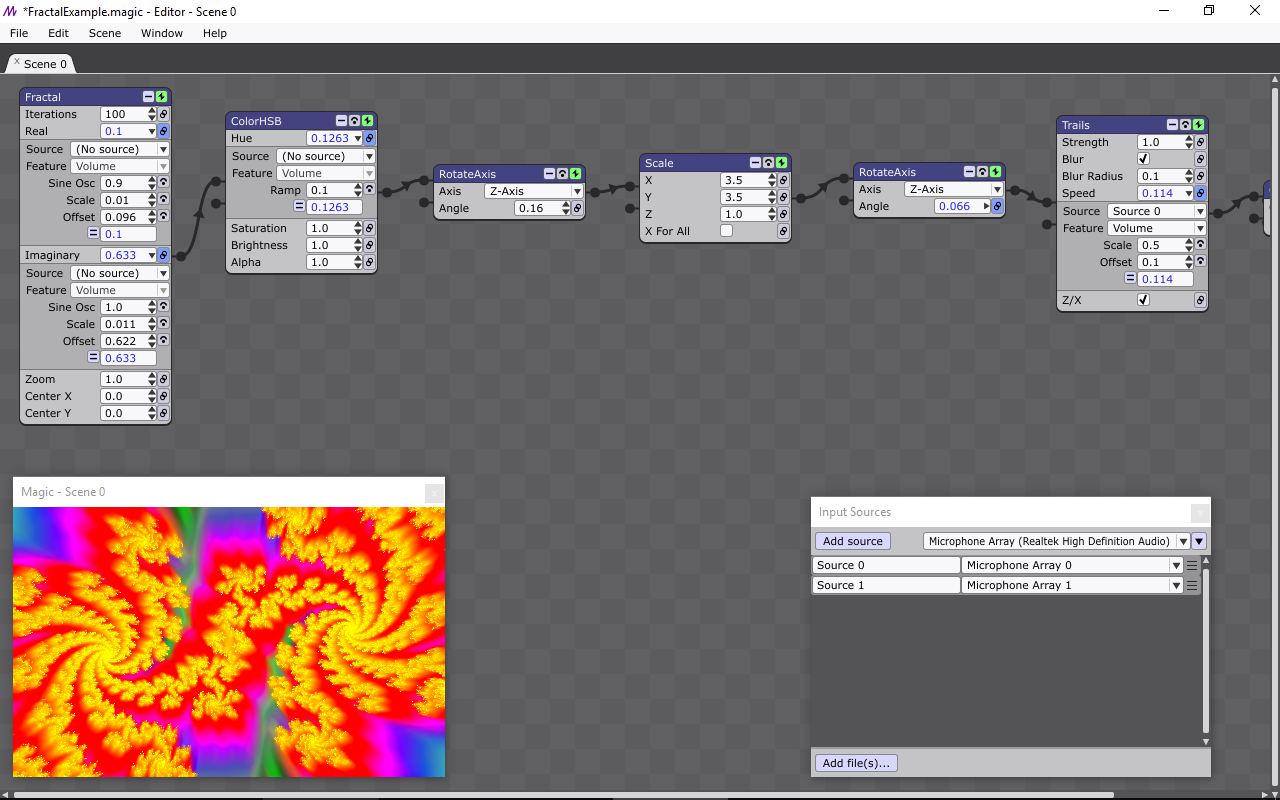Open the Axis dropdown in first RotateAxis (0.16)
Screen dimensions: 1280x800
point(534,191)
